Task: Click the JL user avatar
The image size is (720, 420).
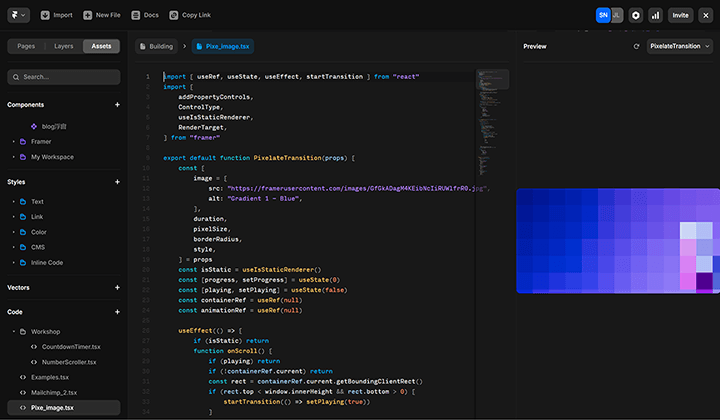Action: [617, 15]
